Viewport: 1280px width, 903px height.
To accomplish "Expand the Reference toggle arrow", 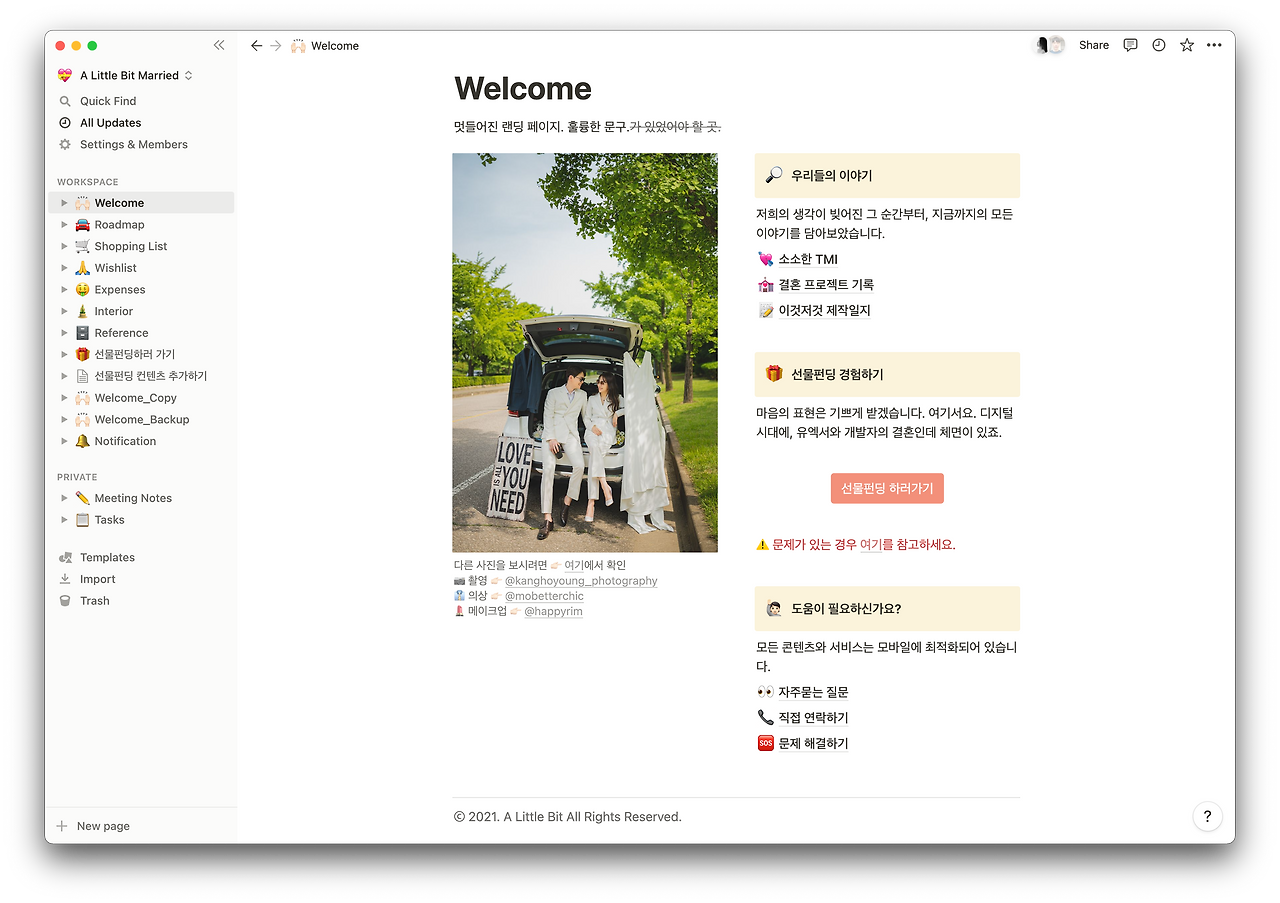I will tap(64, 333).
